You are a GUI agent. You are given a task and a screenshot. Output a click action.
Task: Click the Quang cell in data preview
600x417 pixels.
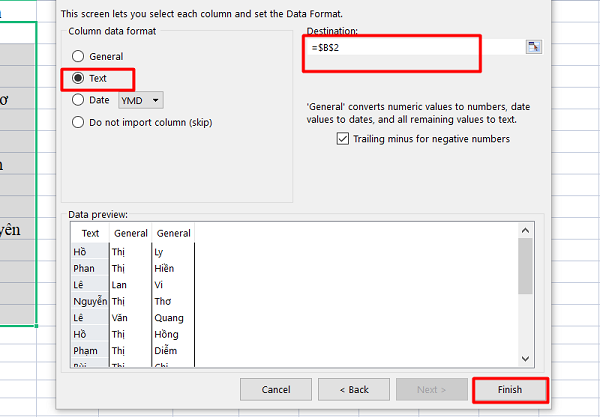tap(168, 318)
